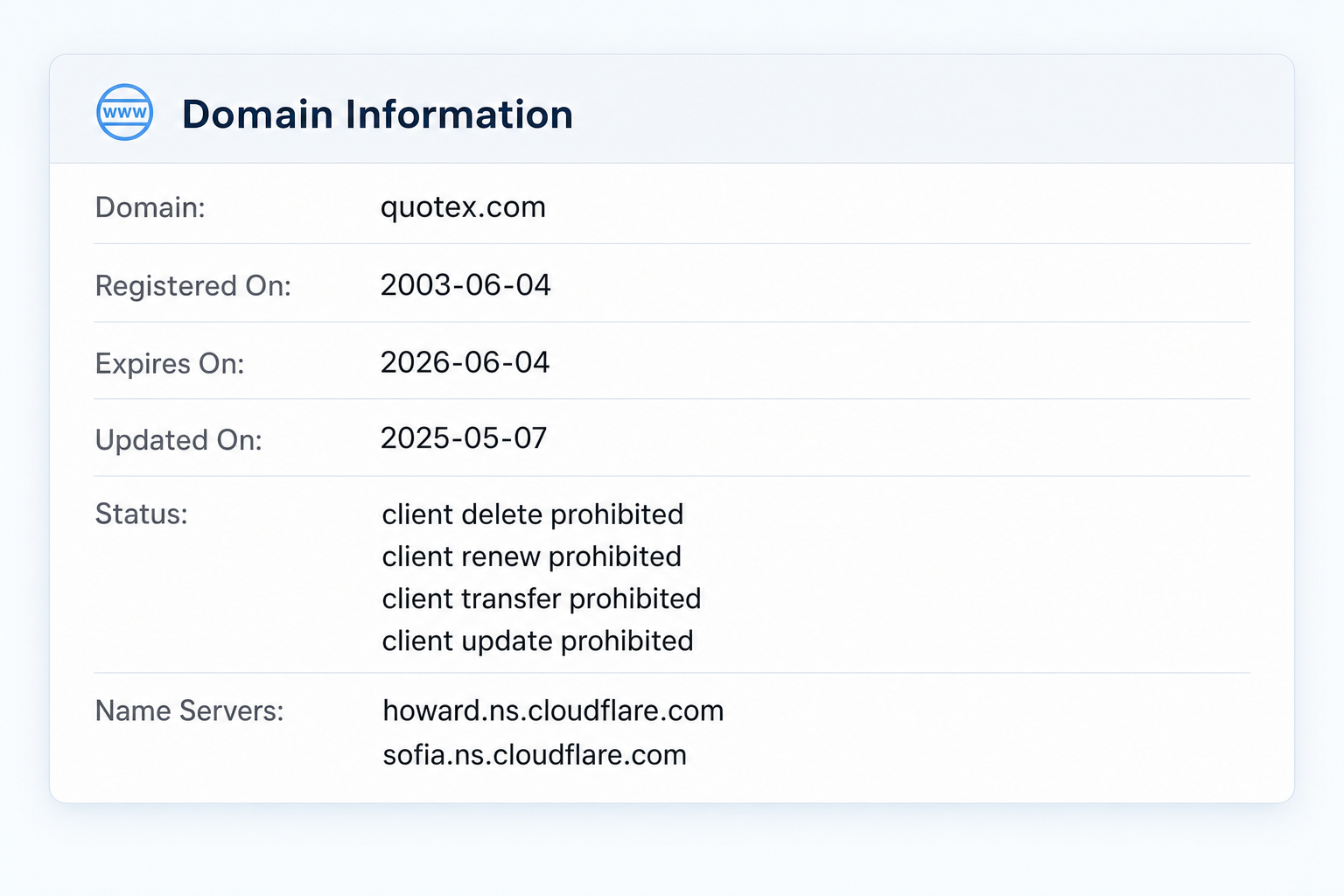Select the quotex.com domain value
The height and width of the screenshot is (896, 1344).
pos(463,207)
